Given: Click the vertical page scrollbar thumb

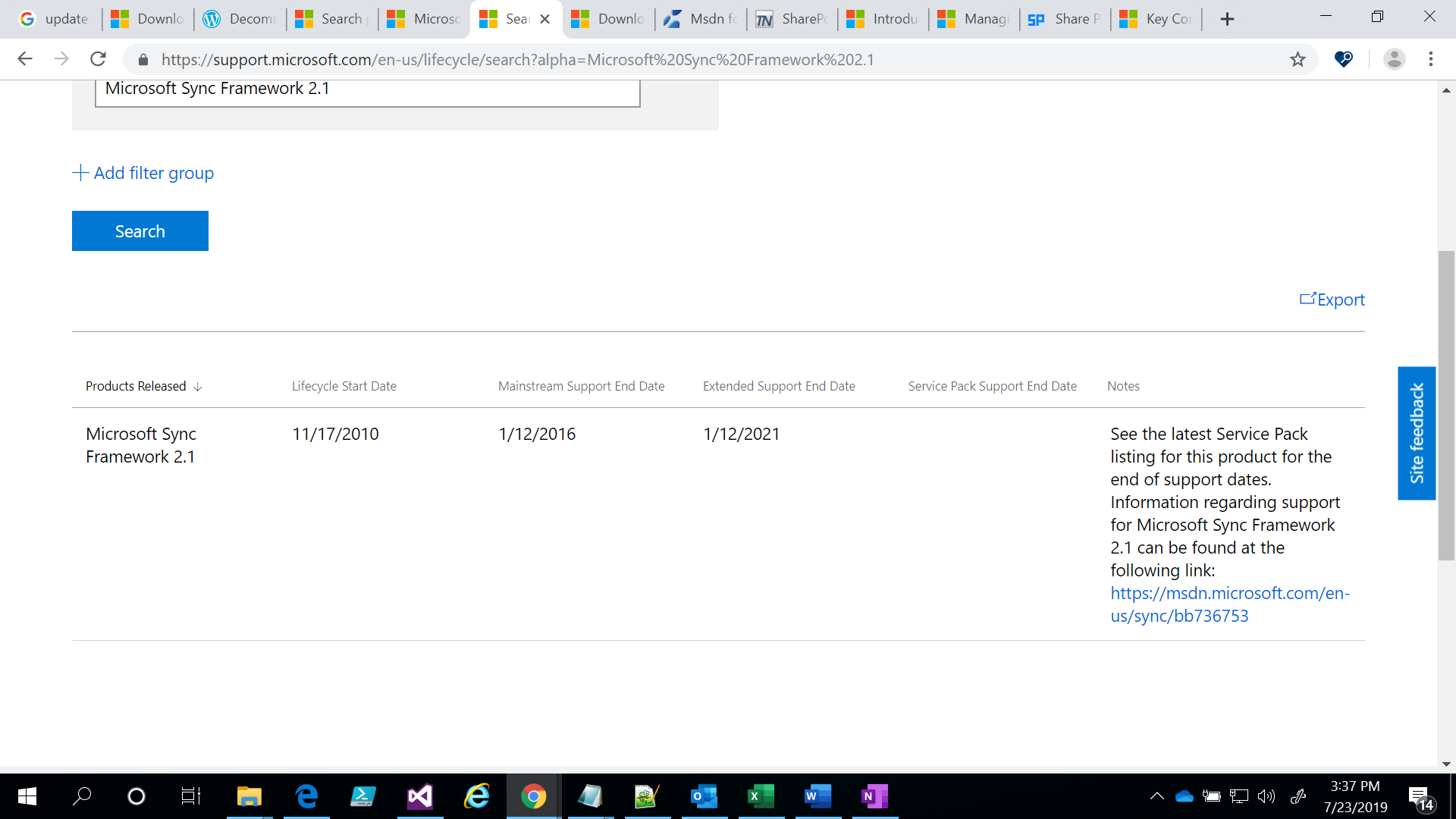Looking at the screenshot, I should [1446, 406].
